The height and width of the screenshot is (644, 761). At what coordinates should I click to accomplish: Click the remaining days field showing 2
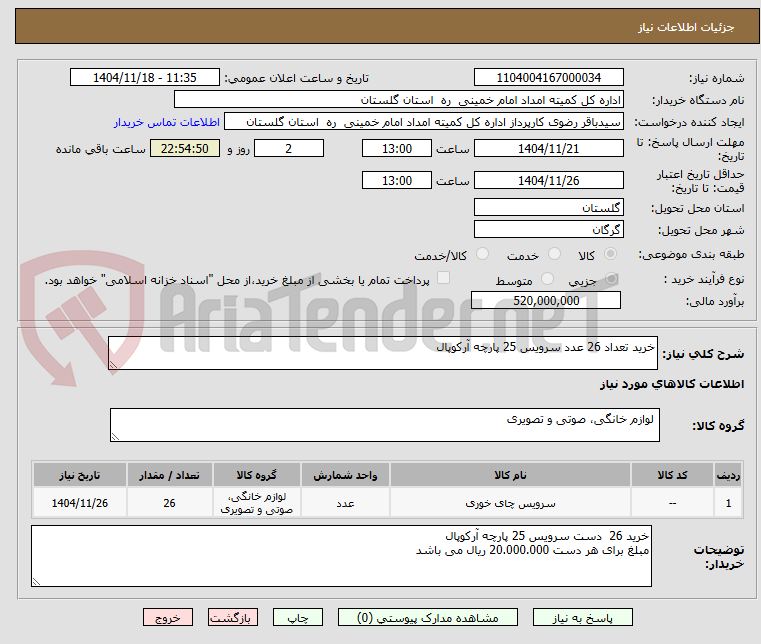click(289, 149)
